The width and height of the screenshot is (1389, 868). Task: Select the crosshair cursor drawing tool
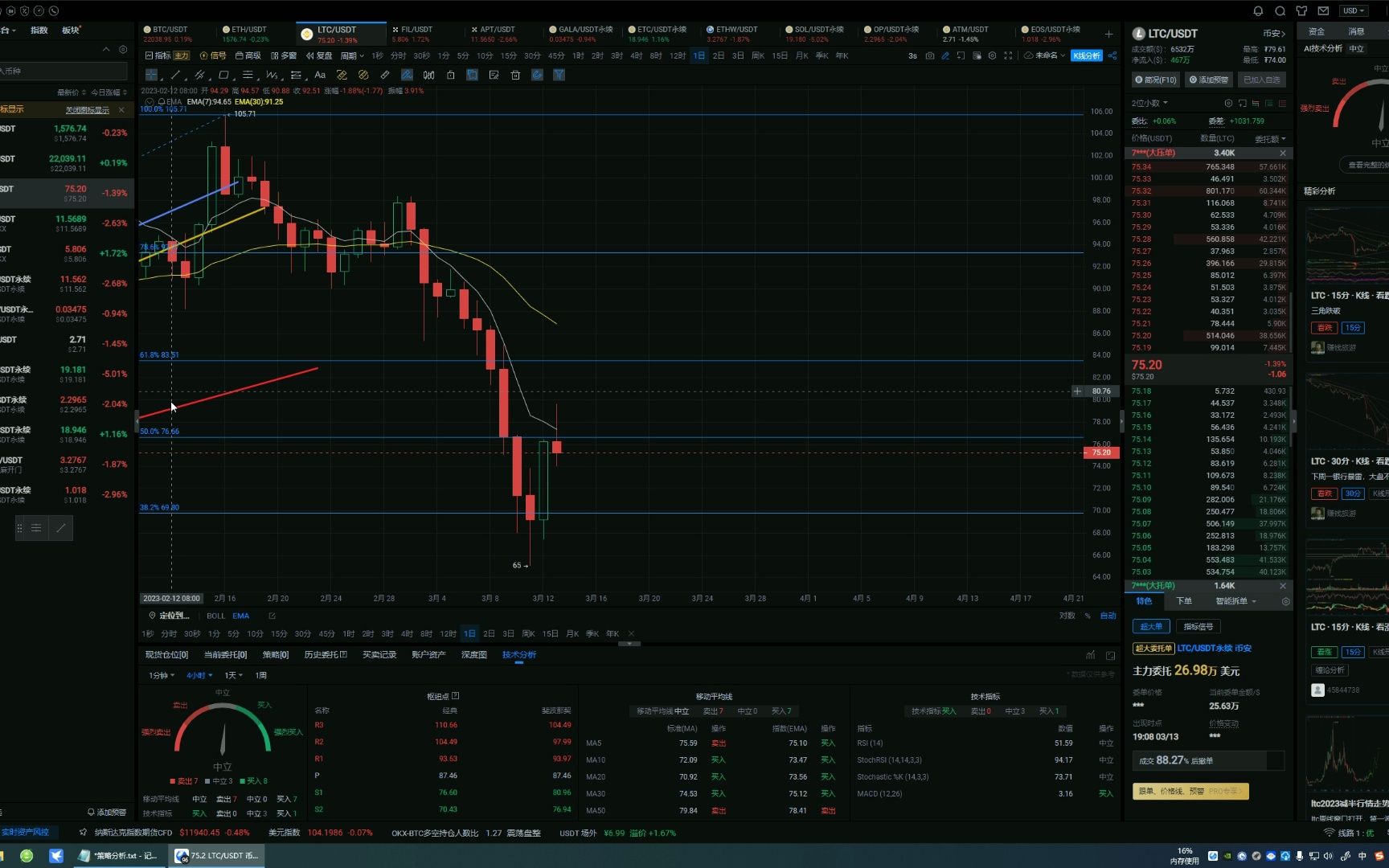[151, 75]
